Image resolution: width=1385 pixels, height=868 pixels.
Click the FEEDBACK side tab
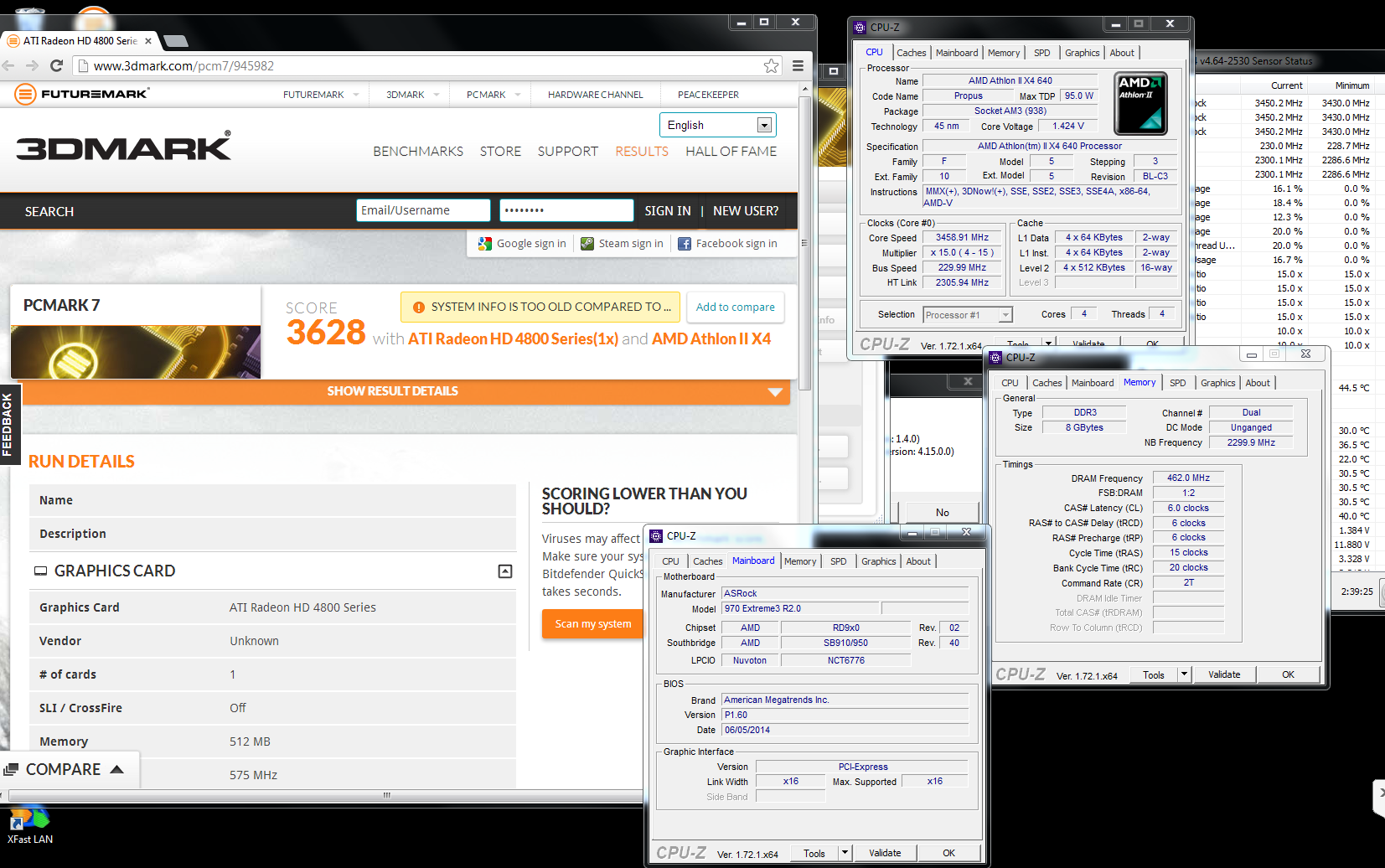coord(9,424)
